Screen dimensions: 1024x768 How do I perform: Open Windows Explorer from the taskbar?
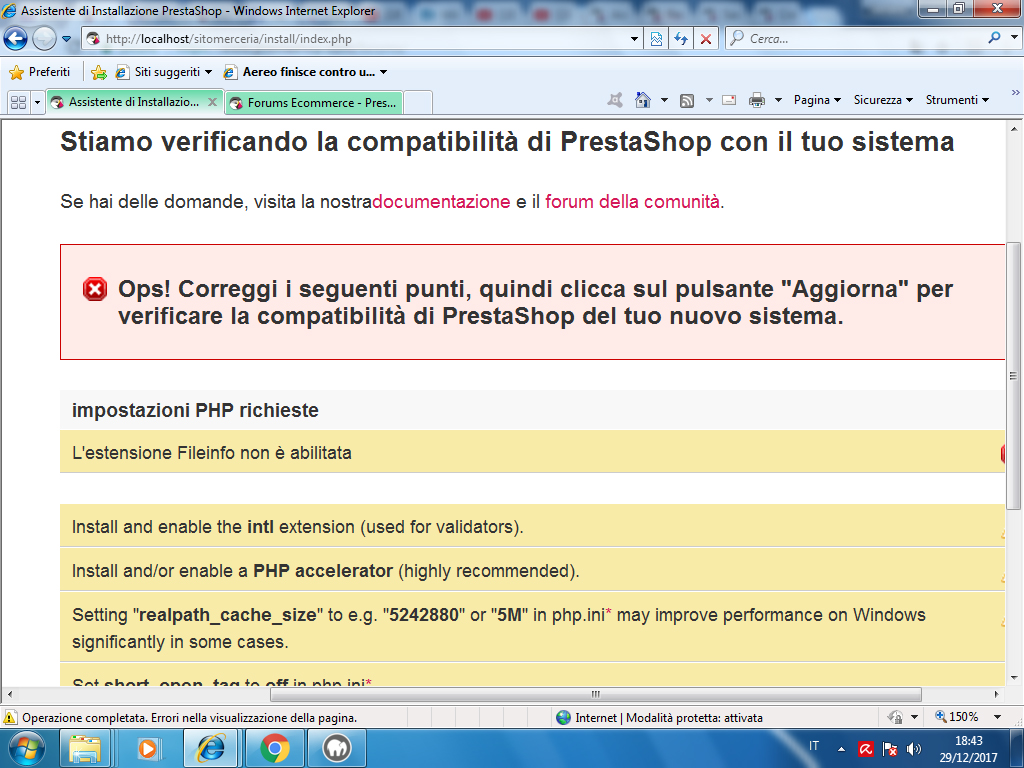[x=85, y=748]
